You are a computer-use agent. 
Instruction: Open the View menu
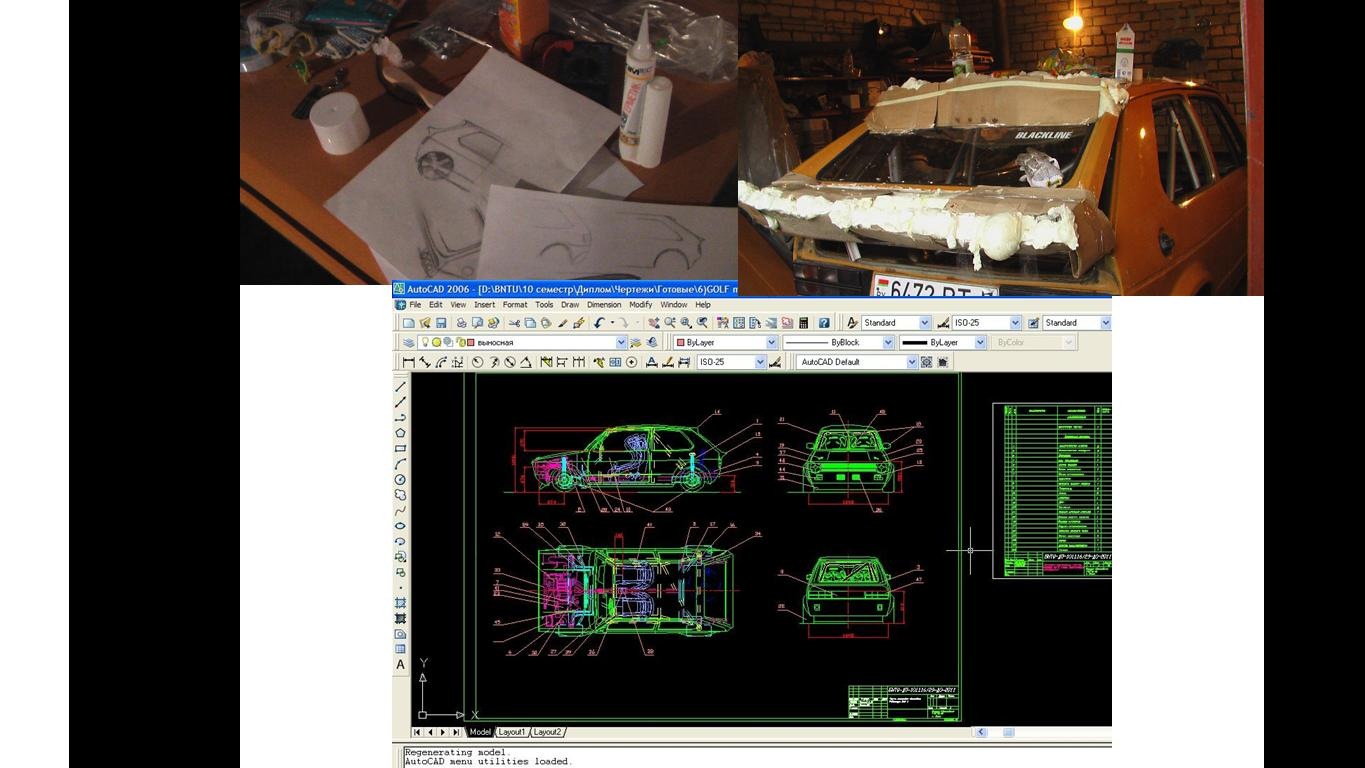click(458, 305)
